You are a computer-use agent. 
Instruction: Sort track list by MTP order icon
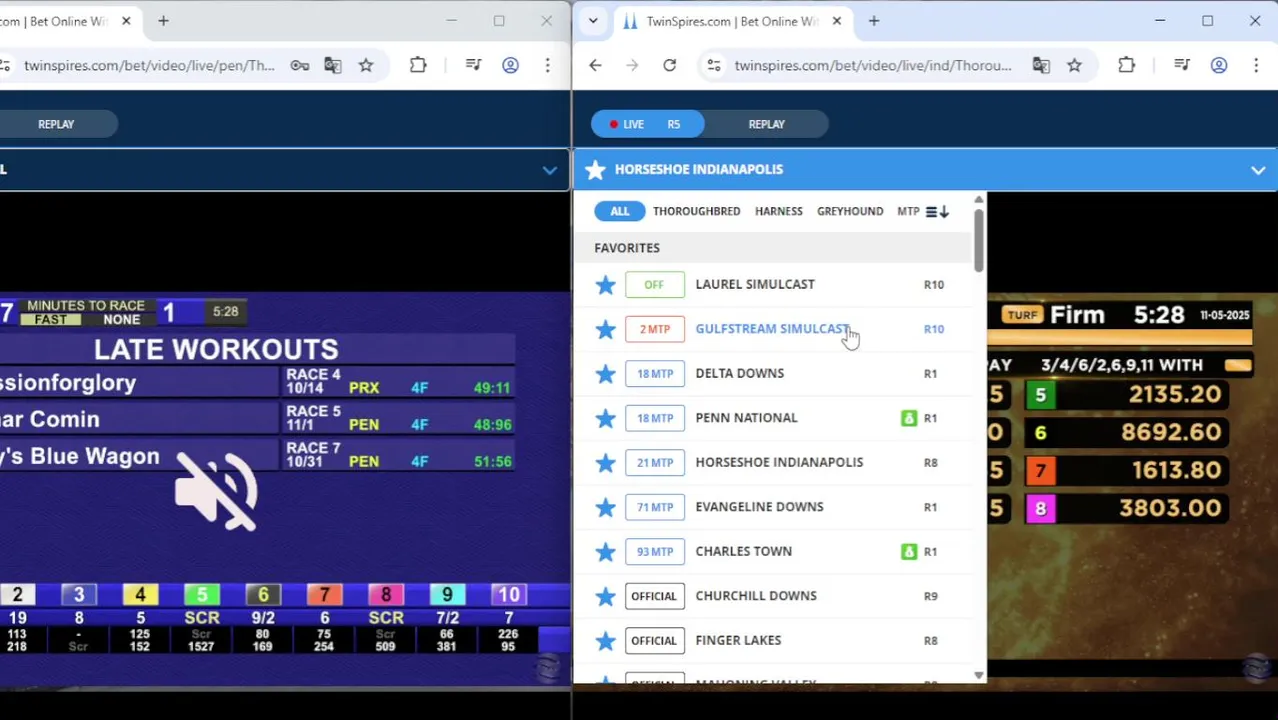pos(937,211)
